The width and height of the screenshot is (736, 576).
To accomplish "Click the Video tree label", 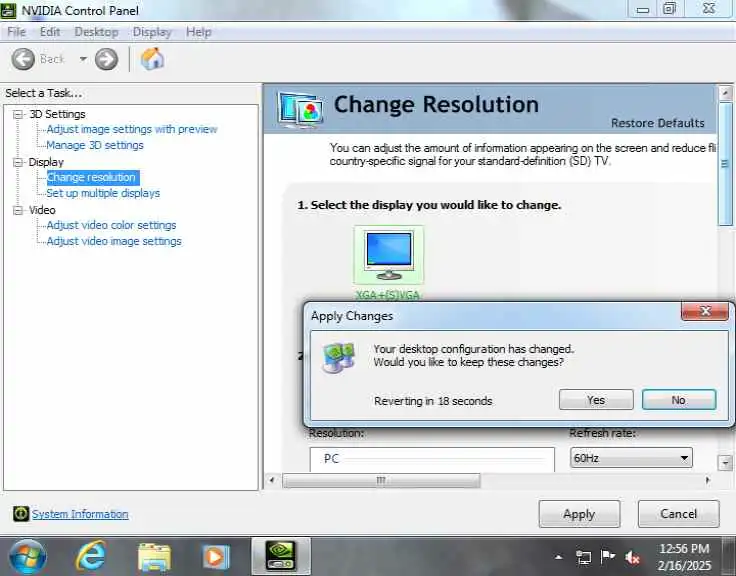I will (x=42, y=210).
